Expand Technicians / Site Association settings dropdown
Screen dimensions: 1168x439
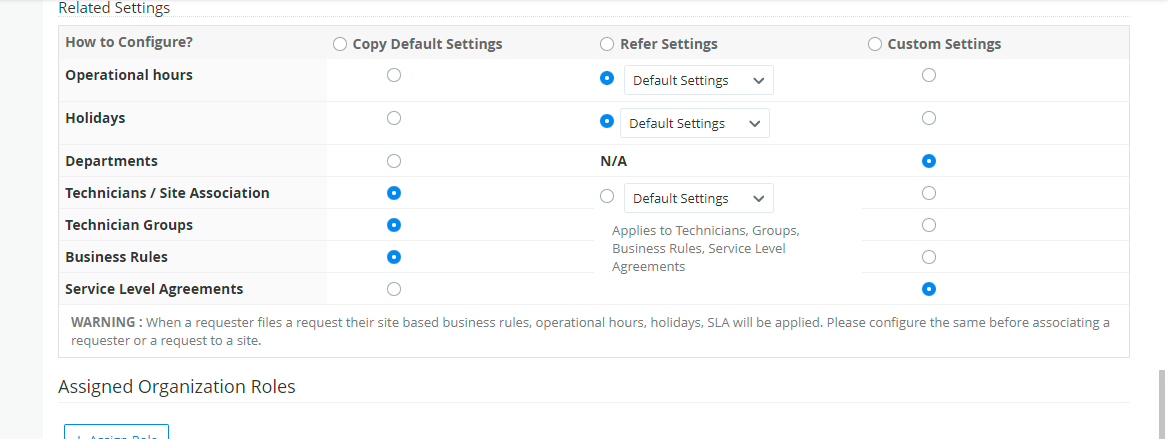[698, 198]
